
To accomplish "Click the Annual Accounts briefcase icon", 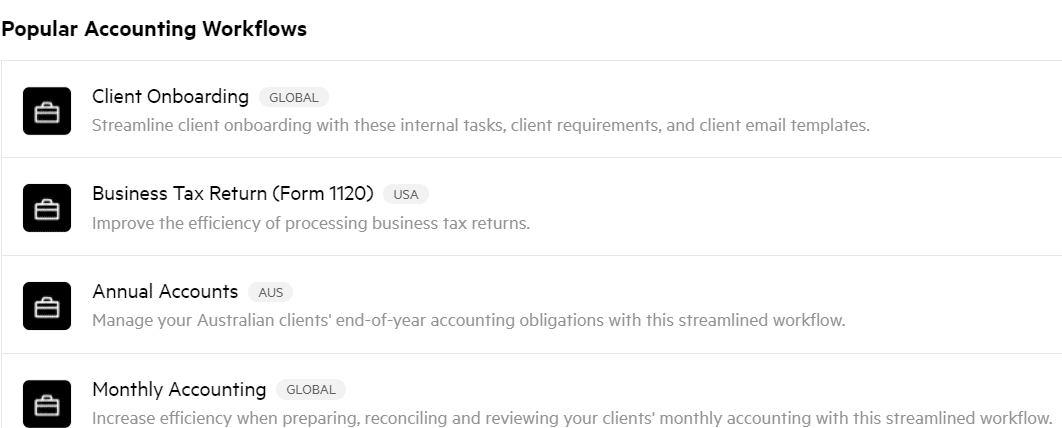I will 47,306.
